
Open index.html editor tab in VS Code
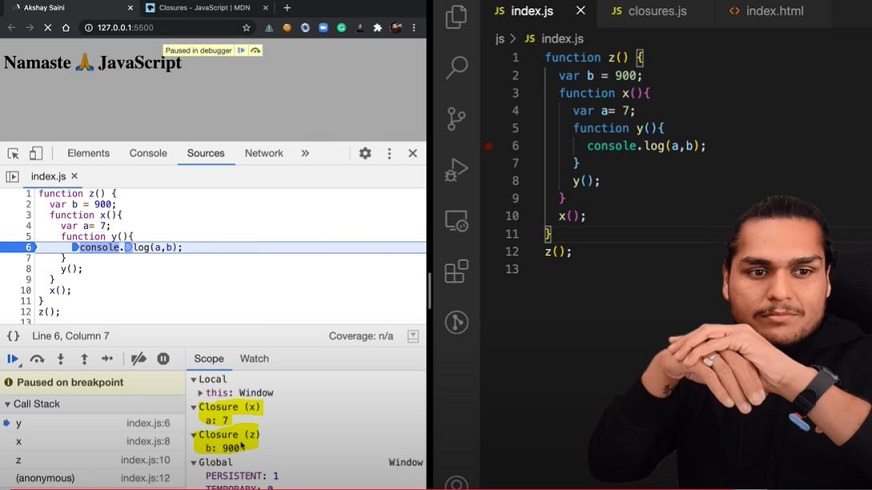766,11
